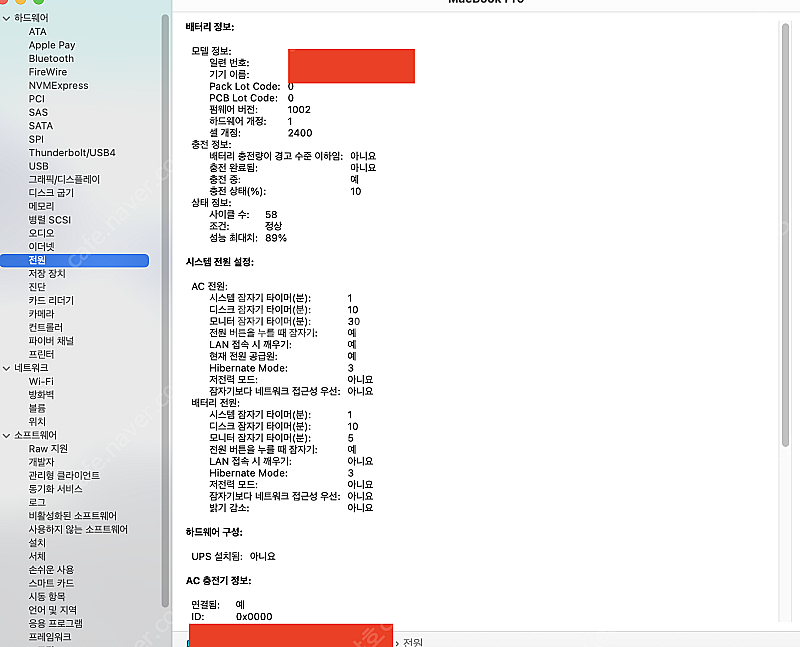
Task: Open 비활성화된 소프트웨어 entry
Action: (x=72, y=516)
